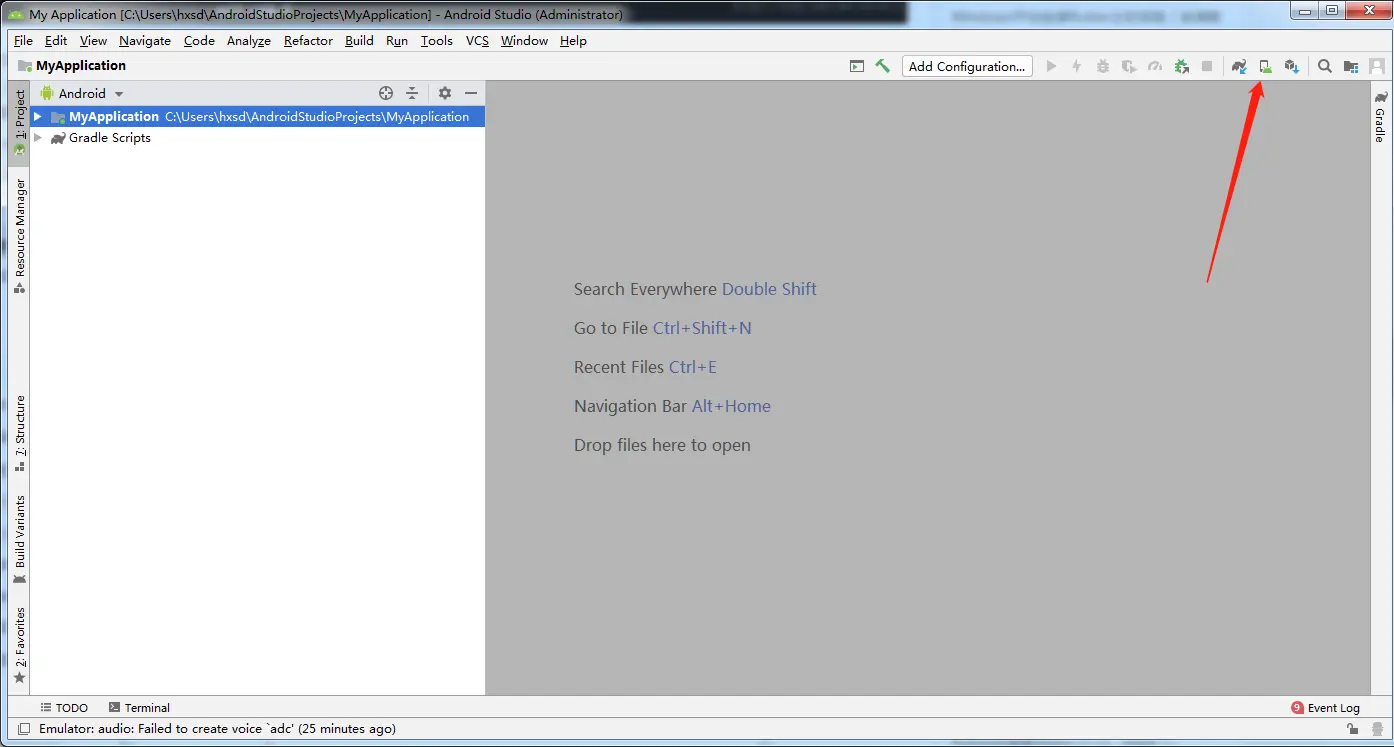Click the inspector hat icon in status bar
Screen dimensions: 1394x747
[1377, 729]
